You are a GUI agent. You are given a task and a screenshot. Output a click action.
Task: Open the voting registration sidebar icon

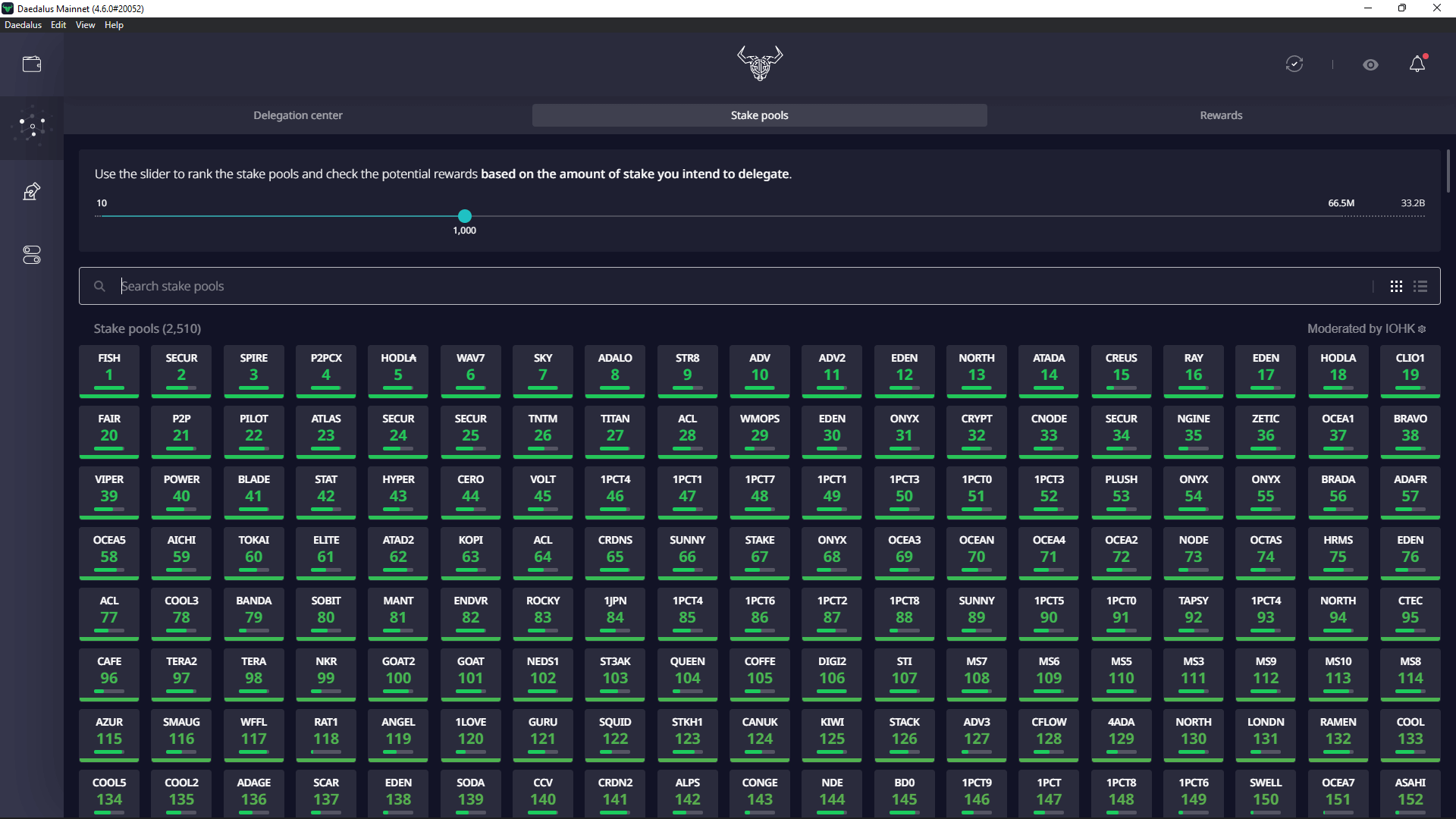[x=32, y=191]
